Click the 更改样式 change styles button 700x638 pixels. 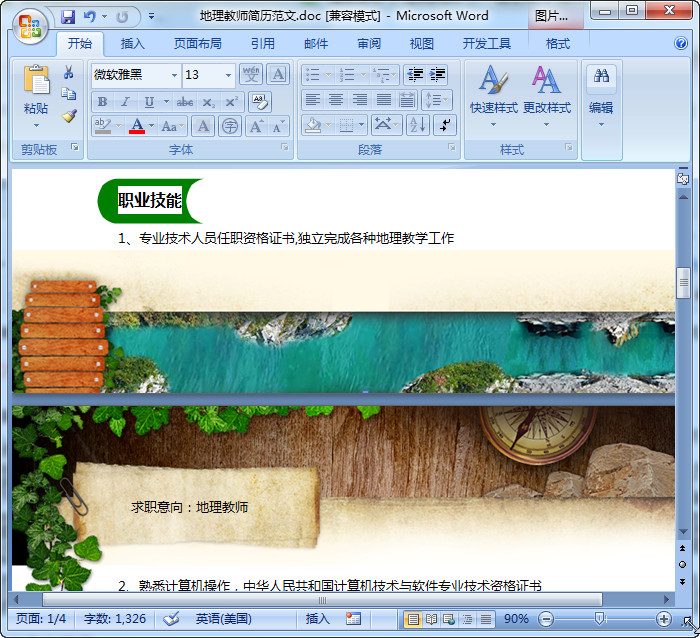[x=546, y=96]
